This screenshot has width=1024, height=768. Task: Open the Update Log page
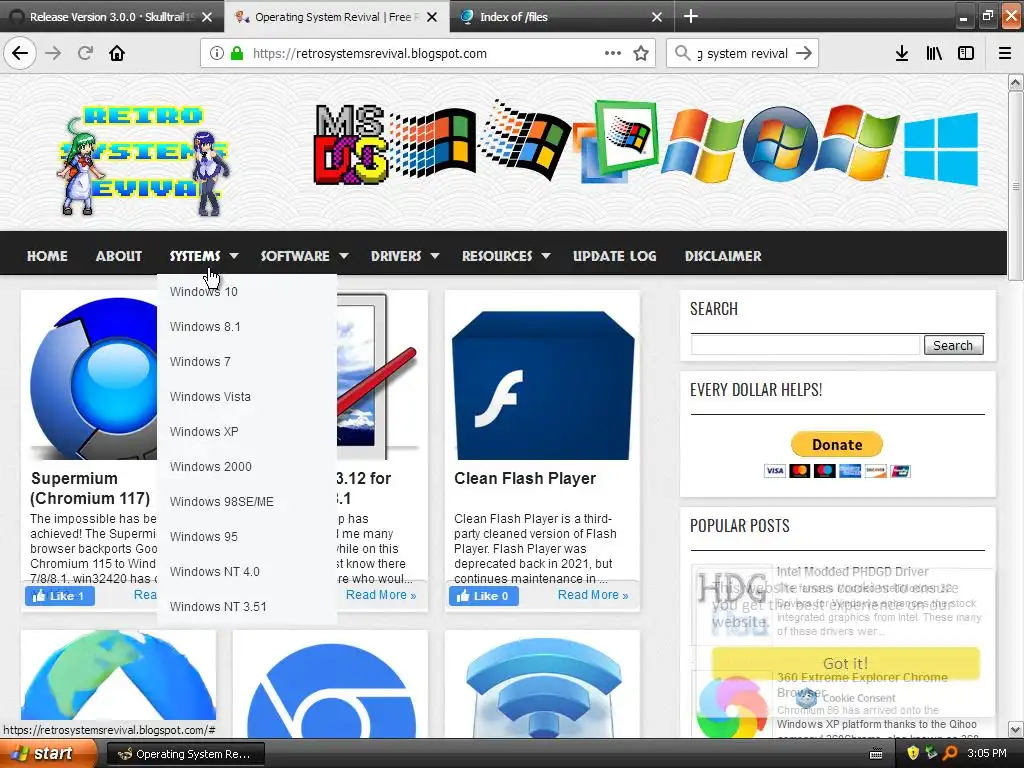615,256
